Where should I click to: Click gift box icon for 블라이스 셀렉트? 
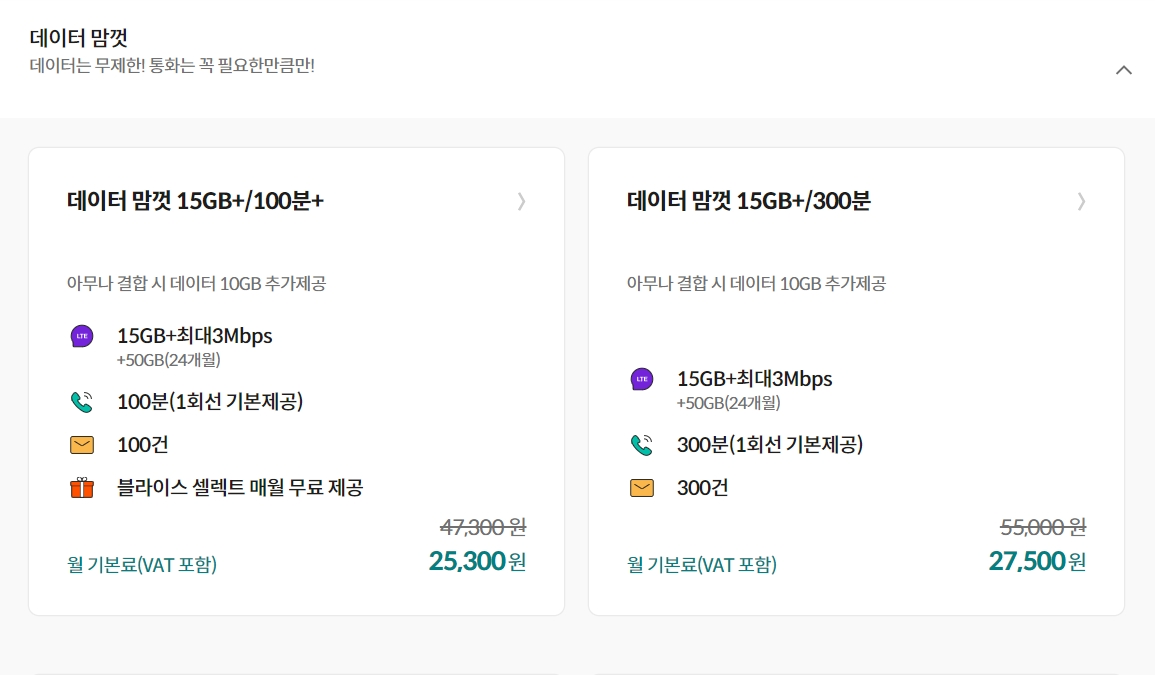tap(82, 488)
